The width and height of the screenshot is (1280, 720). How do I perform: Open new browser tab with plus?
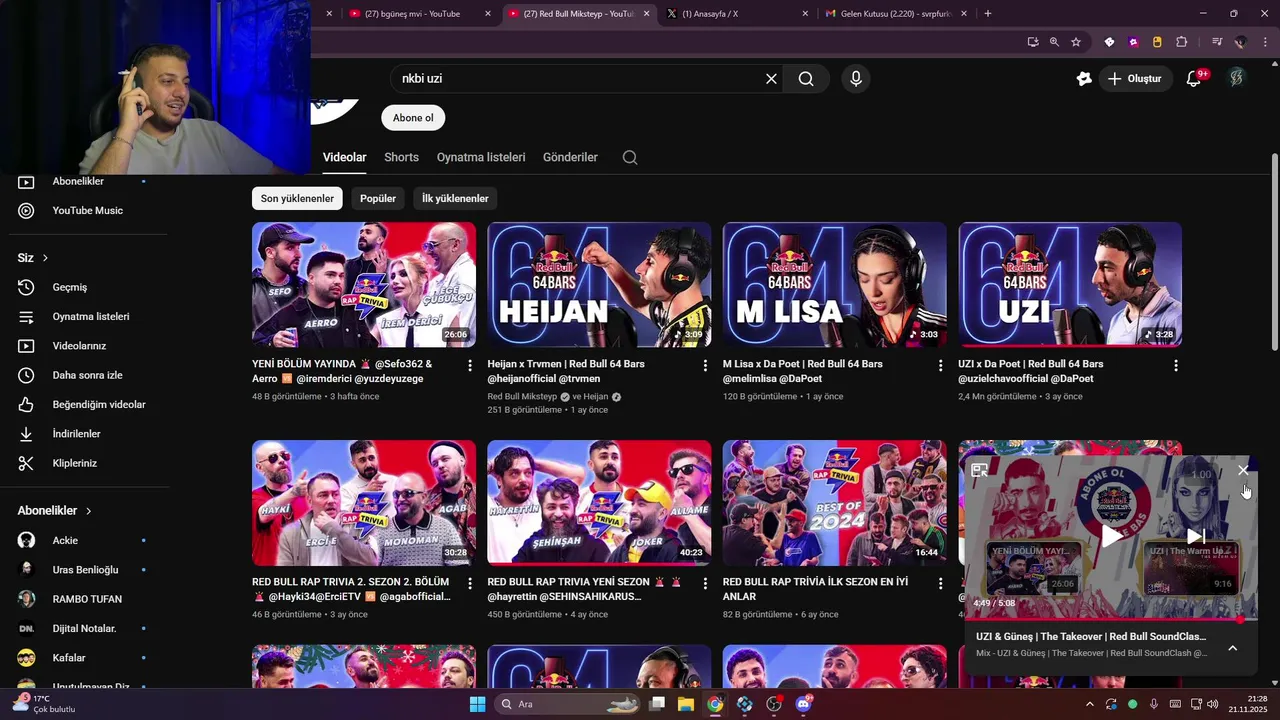(x=988, y=14)
